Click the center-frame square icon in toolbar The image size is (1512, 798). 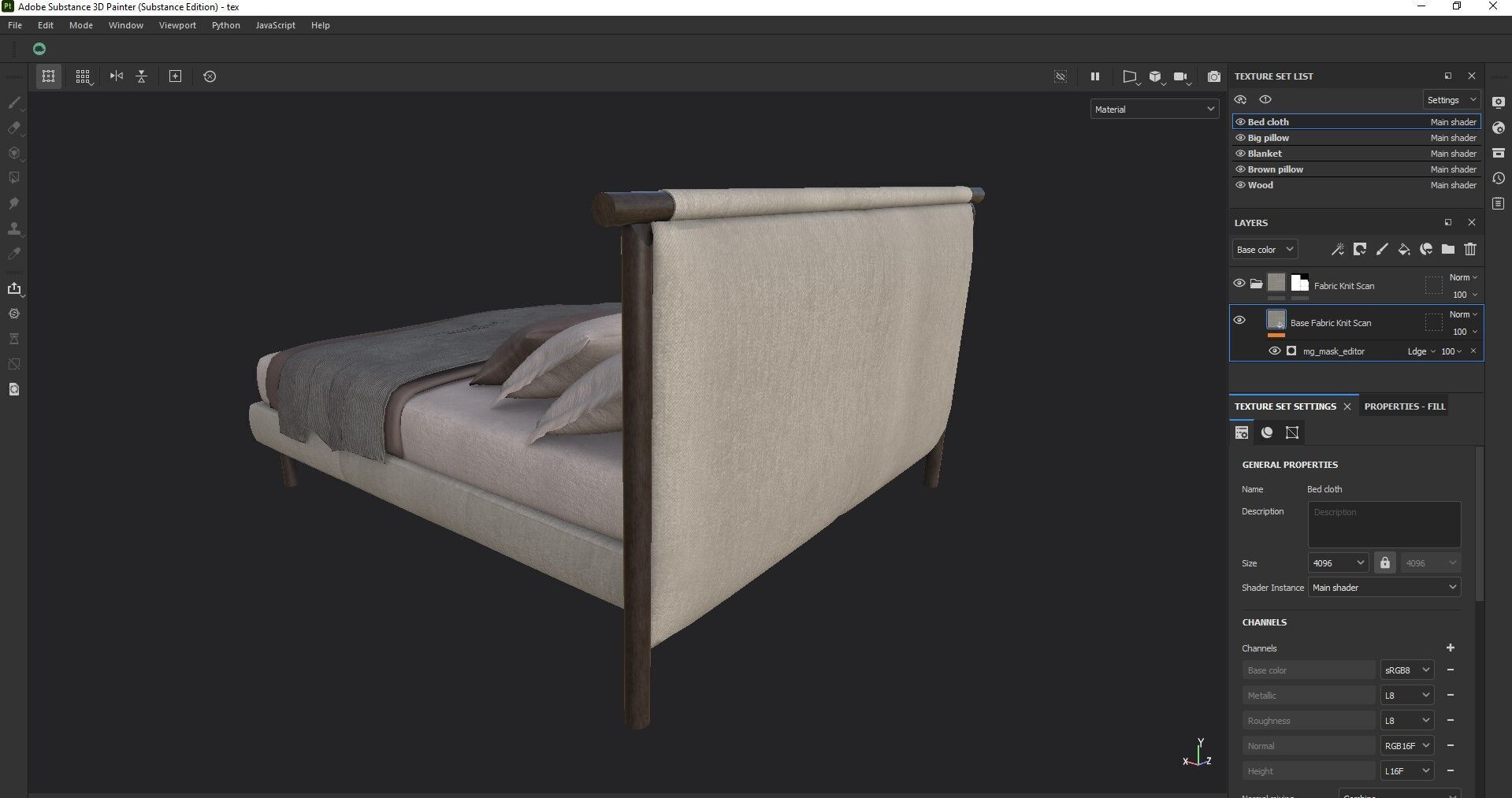(176, 76)
